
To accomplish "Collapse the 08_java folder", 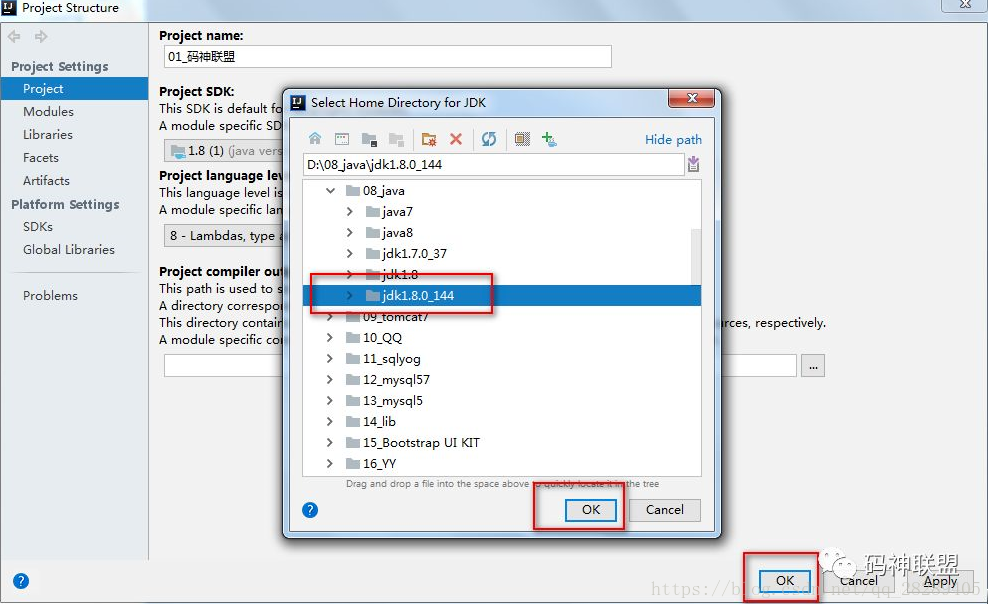I will click(x=330, y=190).
